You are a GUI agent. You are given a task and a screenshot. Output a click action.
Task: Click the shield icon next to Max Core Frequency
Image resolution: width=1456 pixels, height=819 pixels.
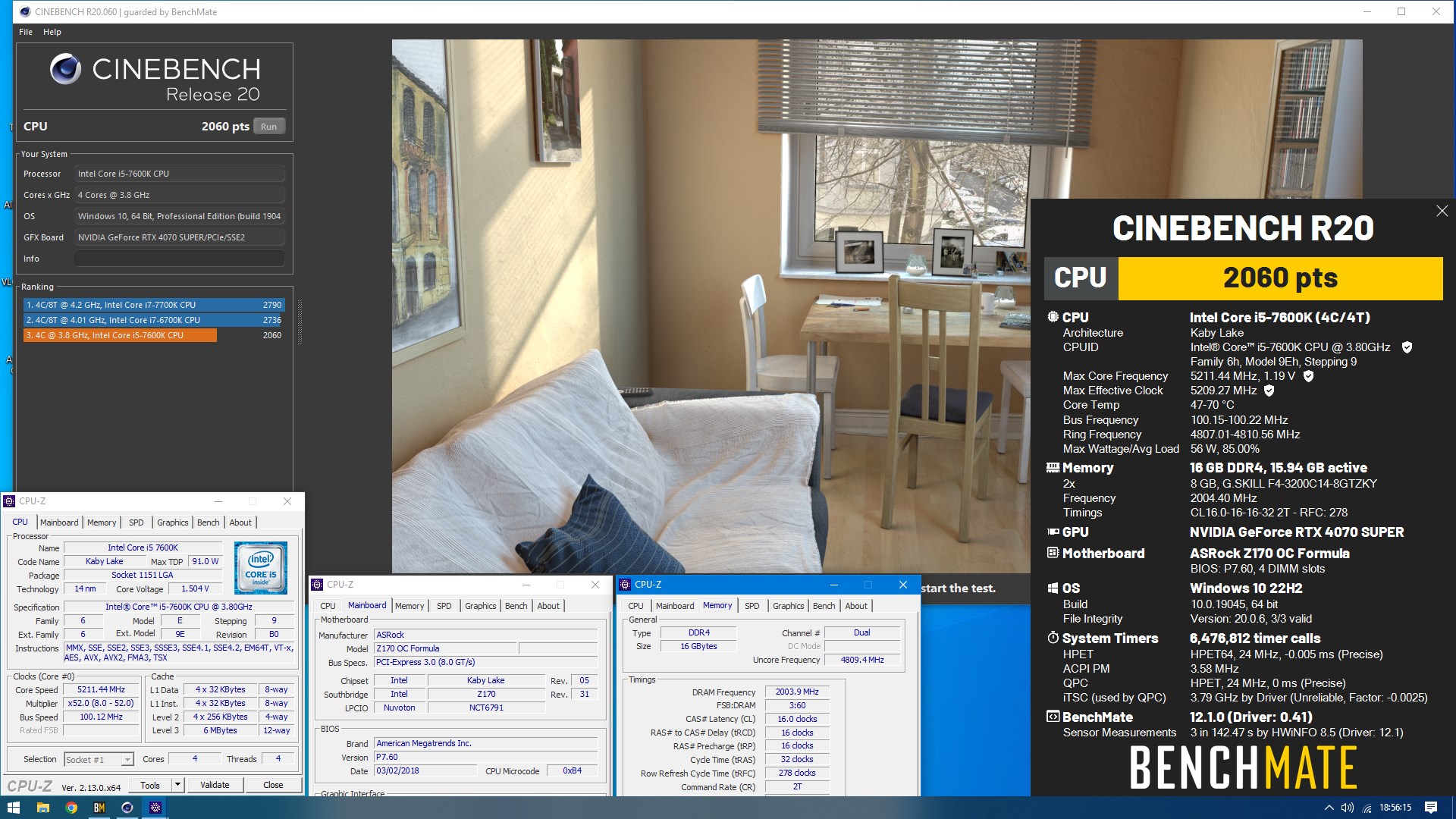1308,376
